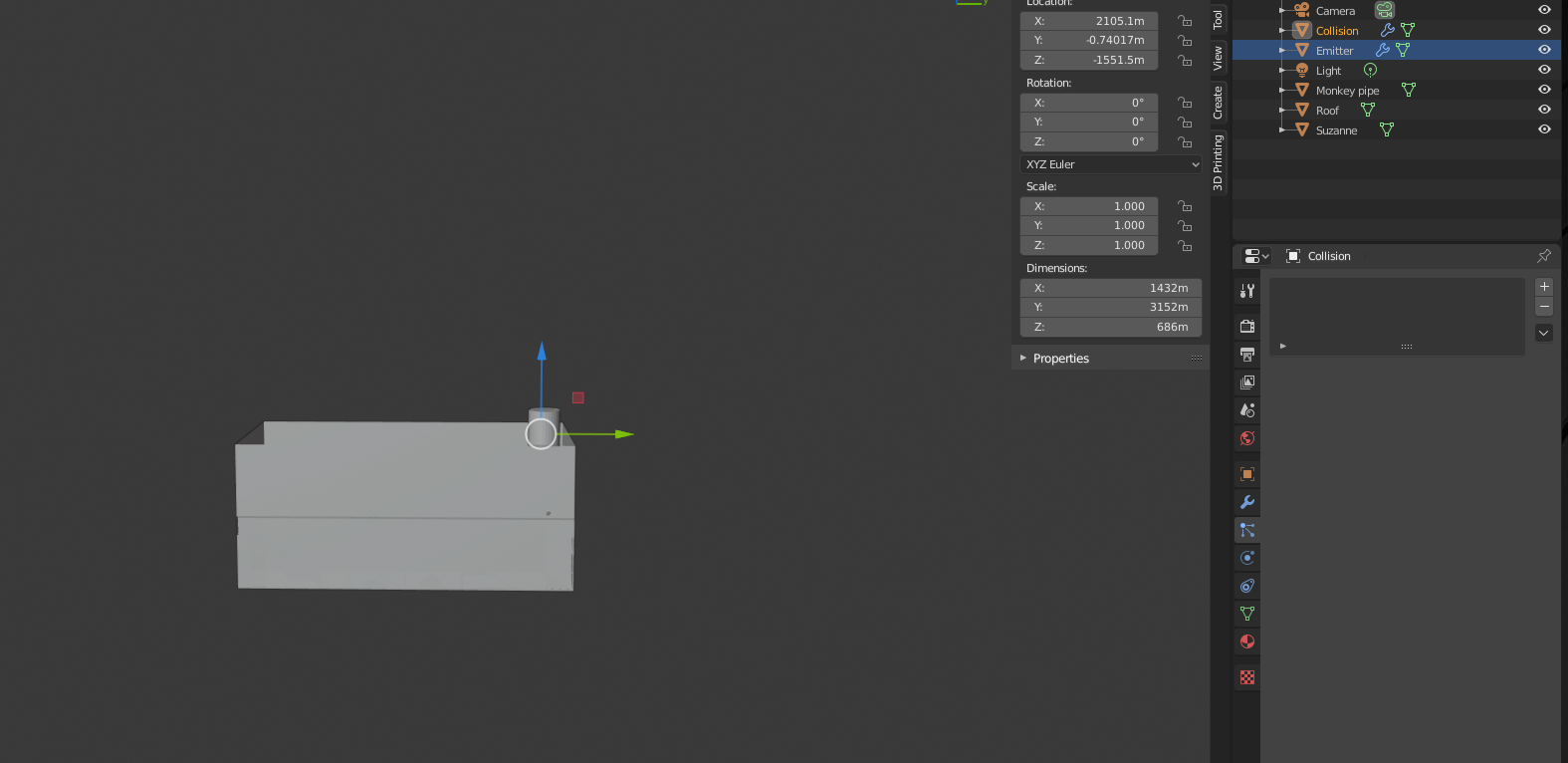This screenshot has height=763, width=1568.
Task: Hide the Camera object in outliner
Action: tap(1544, 10)
